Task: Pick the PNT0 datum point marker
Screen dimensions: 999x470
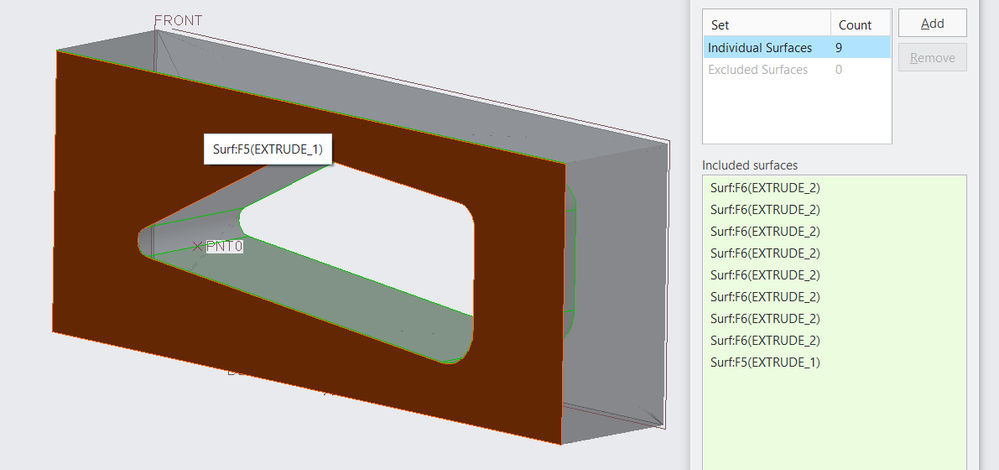Action: tap(197, 246)
